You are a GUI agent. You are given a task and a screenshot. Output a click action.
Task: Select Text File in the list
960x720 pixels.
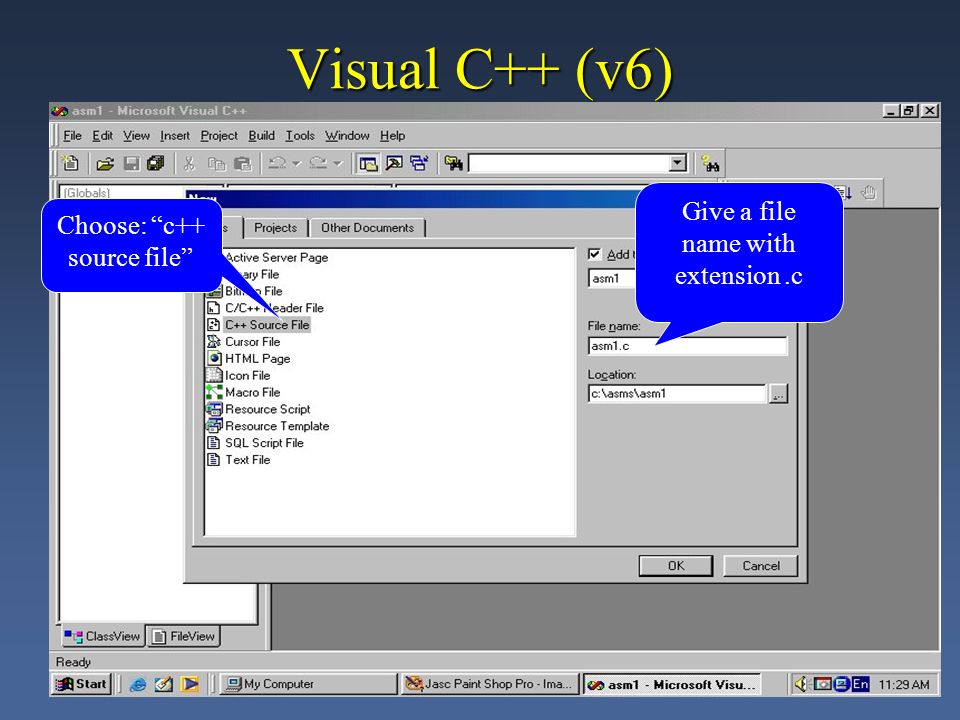point(247,460)
